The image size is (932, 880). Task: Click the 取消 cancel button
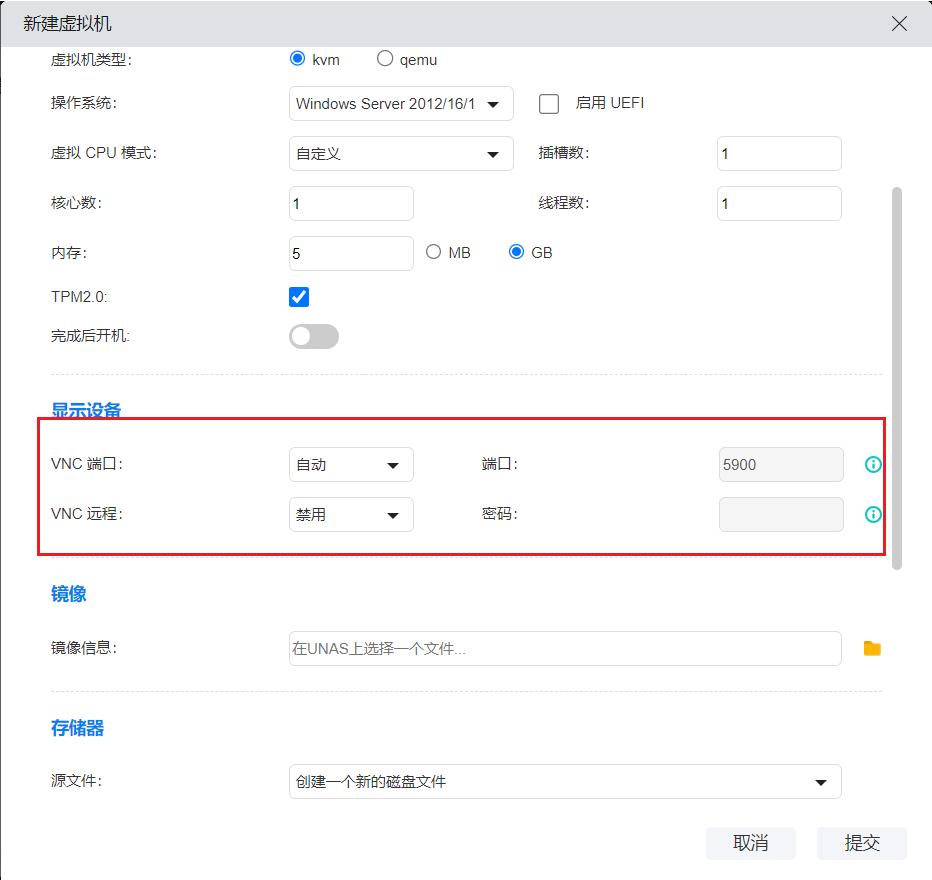point(751,843)
